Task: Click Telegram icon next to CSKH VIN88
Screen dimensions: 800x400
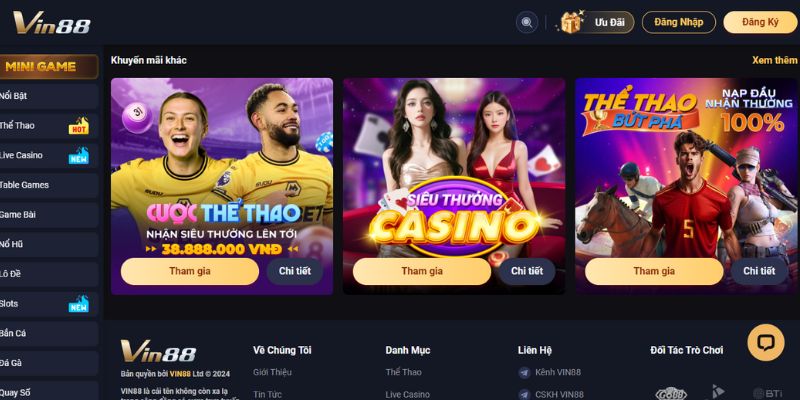Action: pos(524,394)
